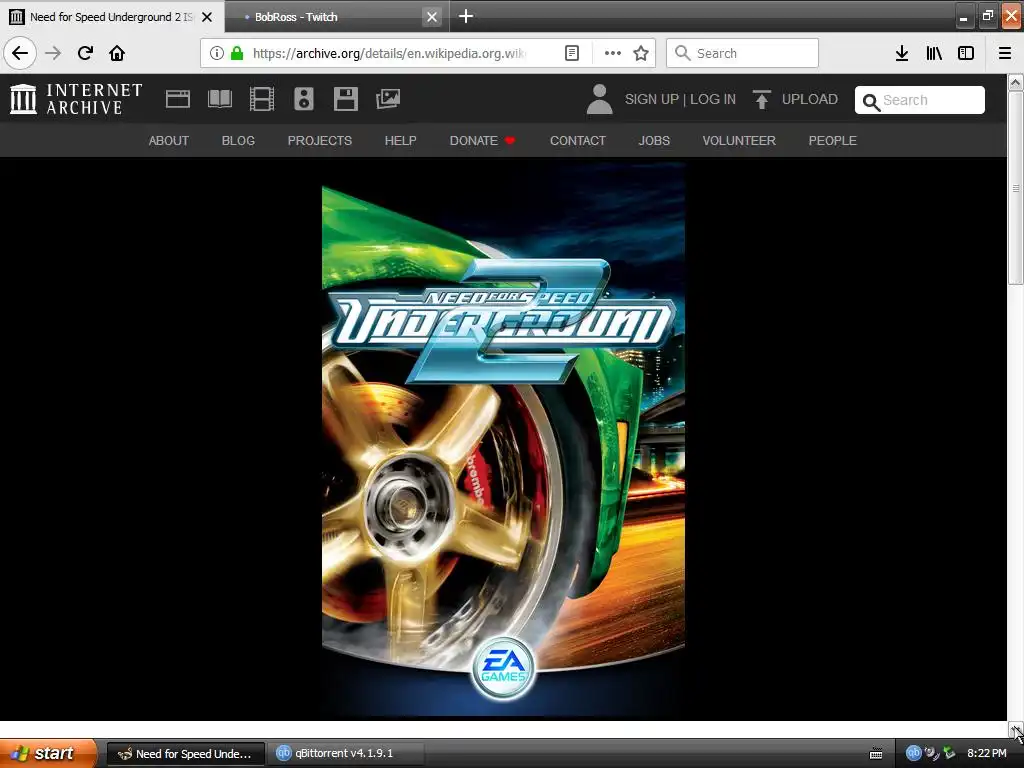Click the SIGN UP link

652,99
